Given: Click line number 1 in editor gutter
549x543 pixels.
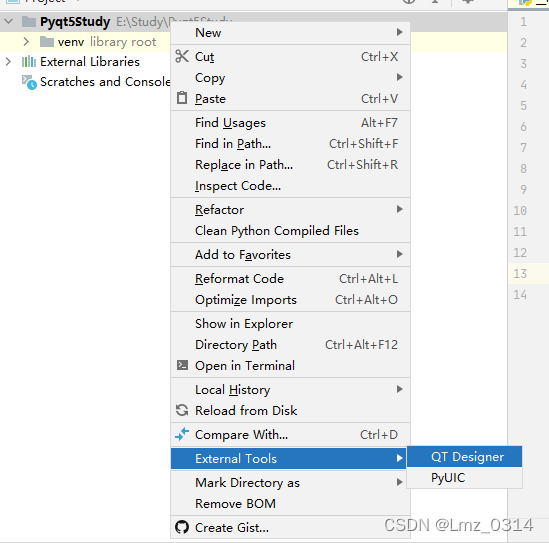Looking at the screenshot, I should [x=523, y=22].
